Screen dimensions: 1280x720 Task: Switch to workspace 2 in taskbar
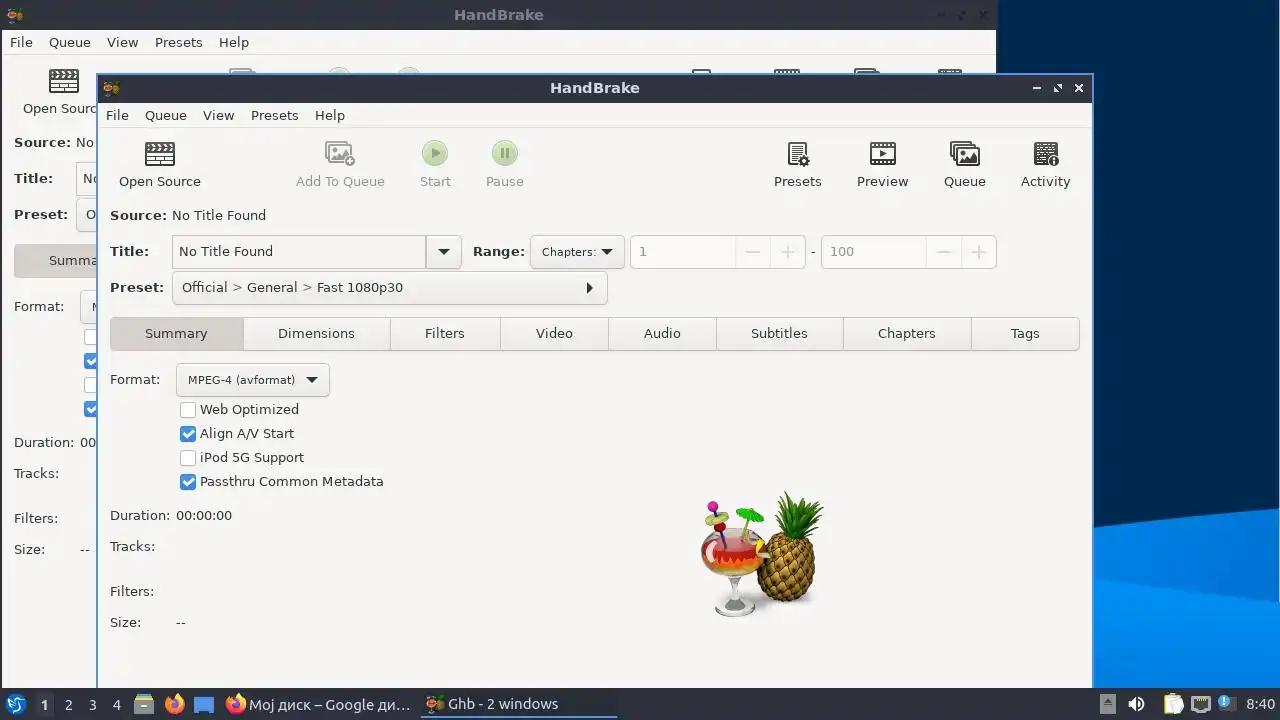[x=68, y=704]
